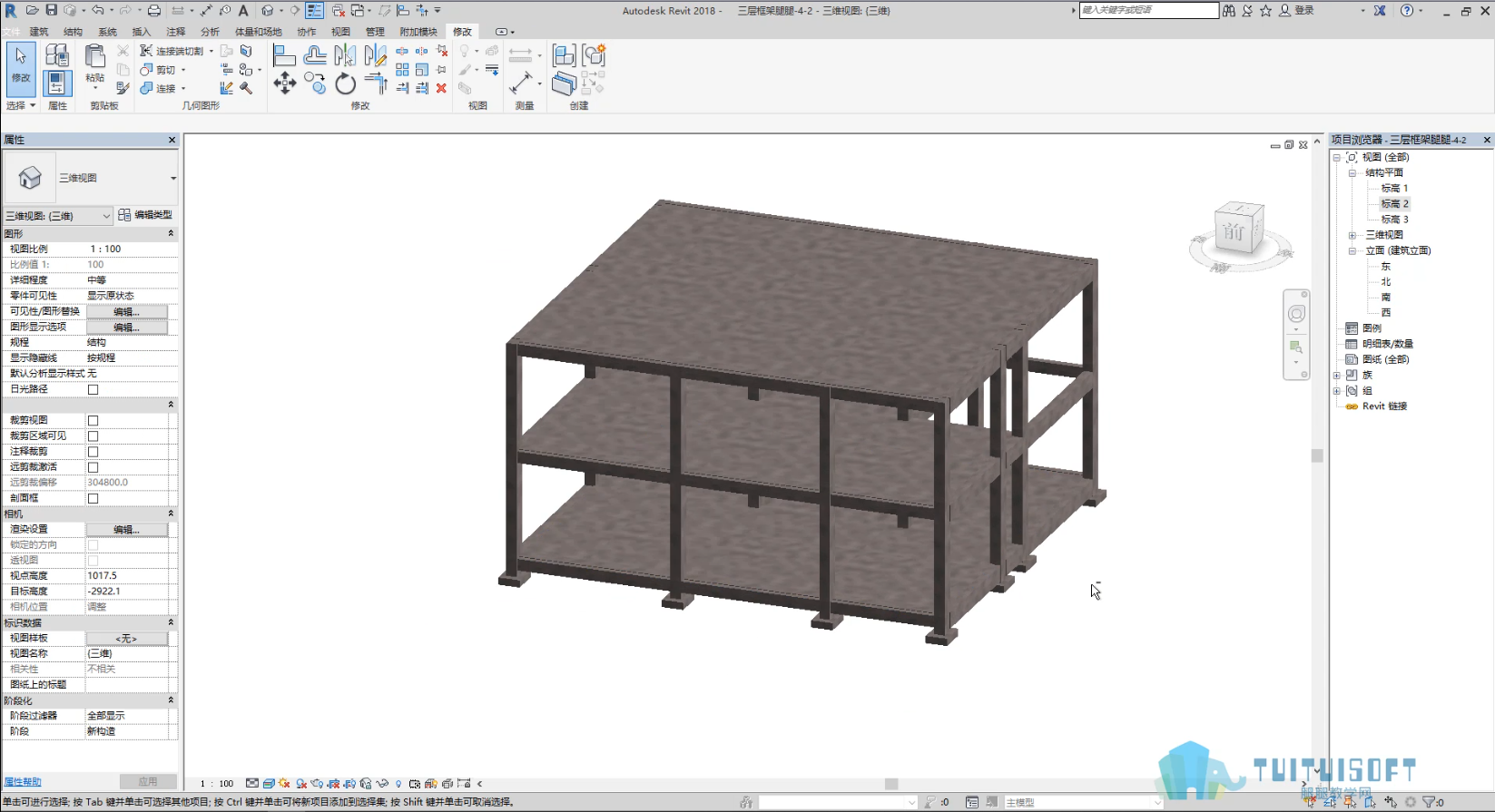Select the Move tool in the Modify panel
The height and width of the screenshot is (812, 1495).
click(285, 83)
